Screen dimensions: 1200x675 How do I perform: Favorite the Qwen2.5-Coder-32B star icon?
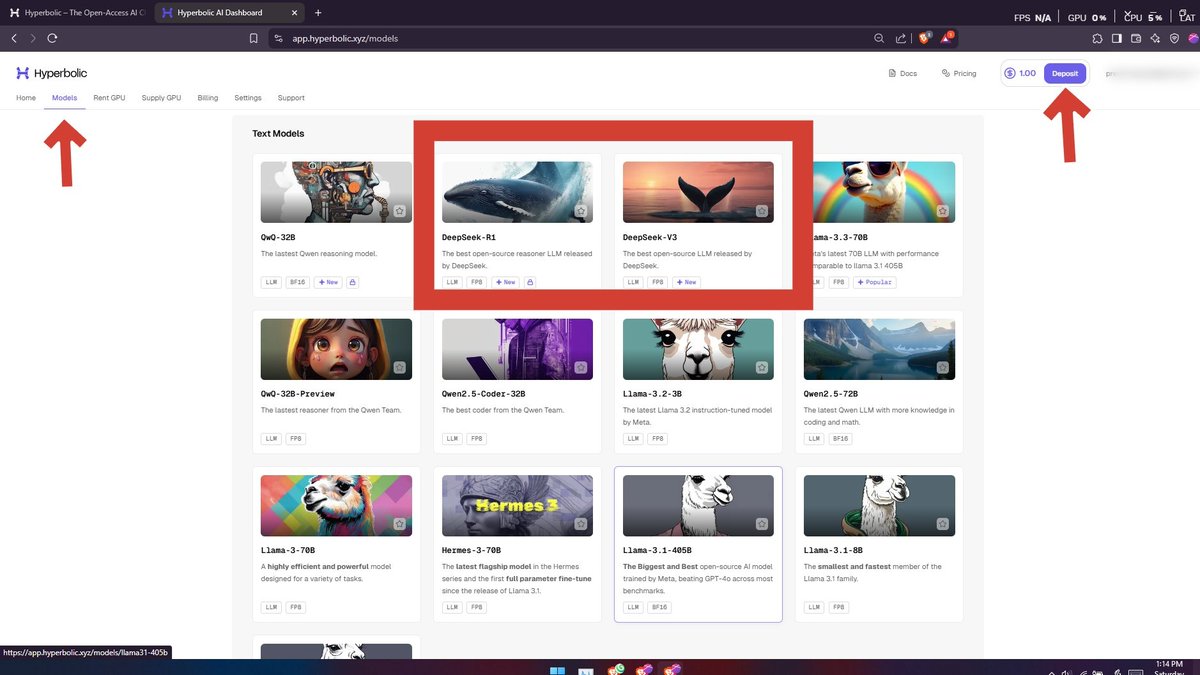click(580, 367)
